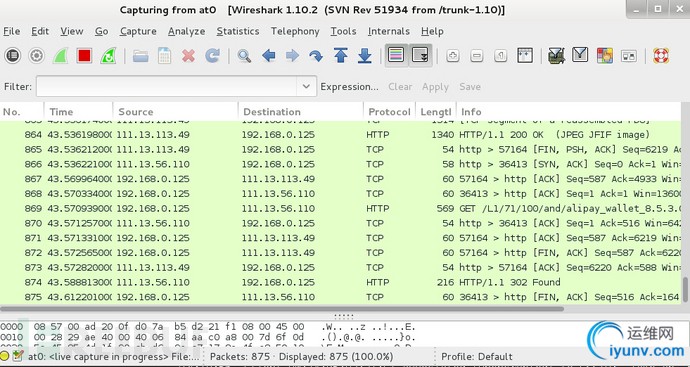
Task: Open the Analyze menu
Action: click(x=187, y=31)
